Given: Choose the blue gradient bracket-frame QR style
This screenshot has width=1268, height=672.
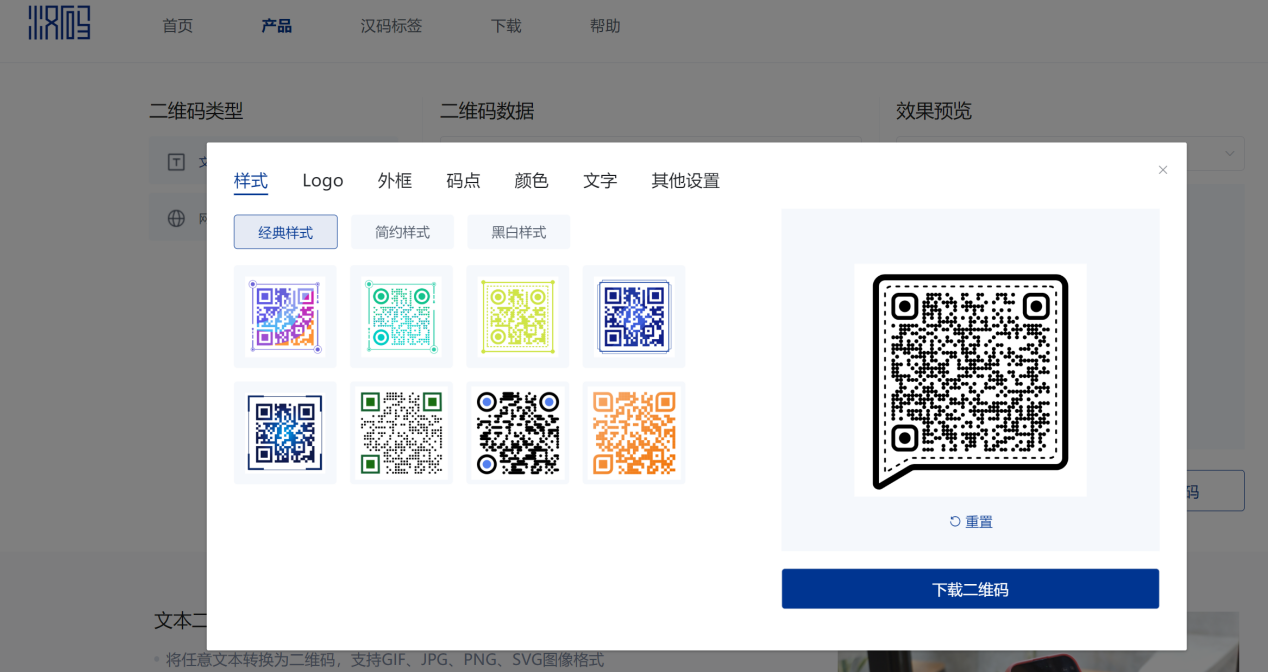Looking at the screenshot, I should [x=285, y=432].
